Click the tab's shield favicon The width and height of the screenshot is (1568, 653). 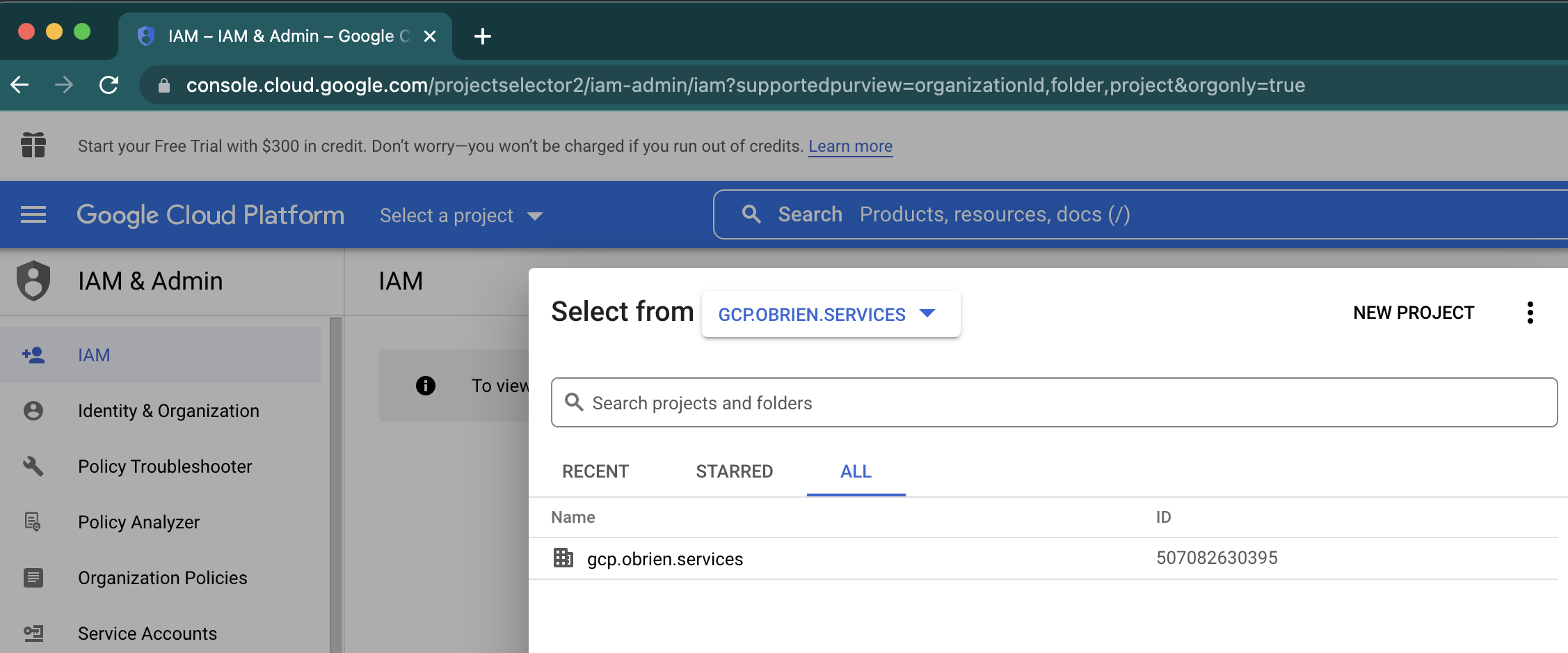coord(146,36)
